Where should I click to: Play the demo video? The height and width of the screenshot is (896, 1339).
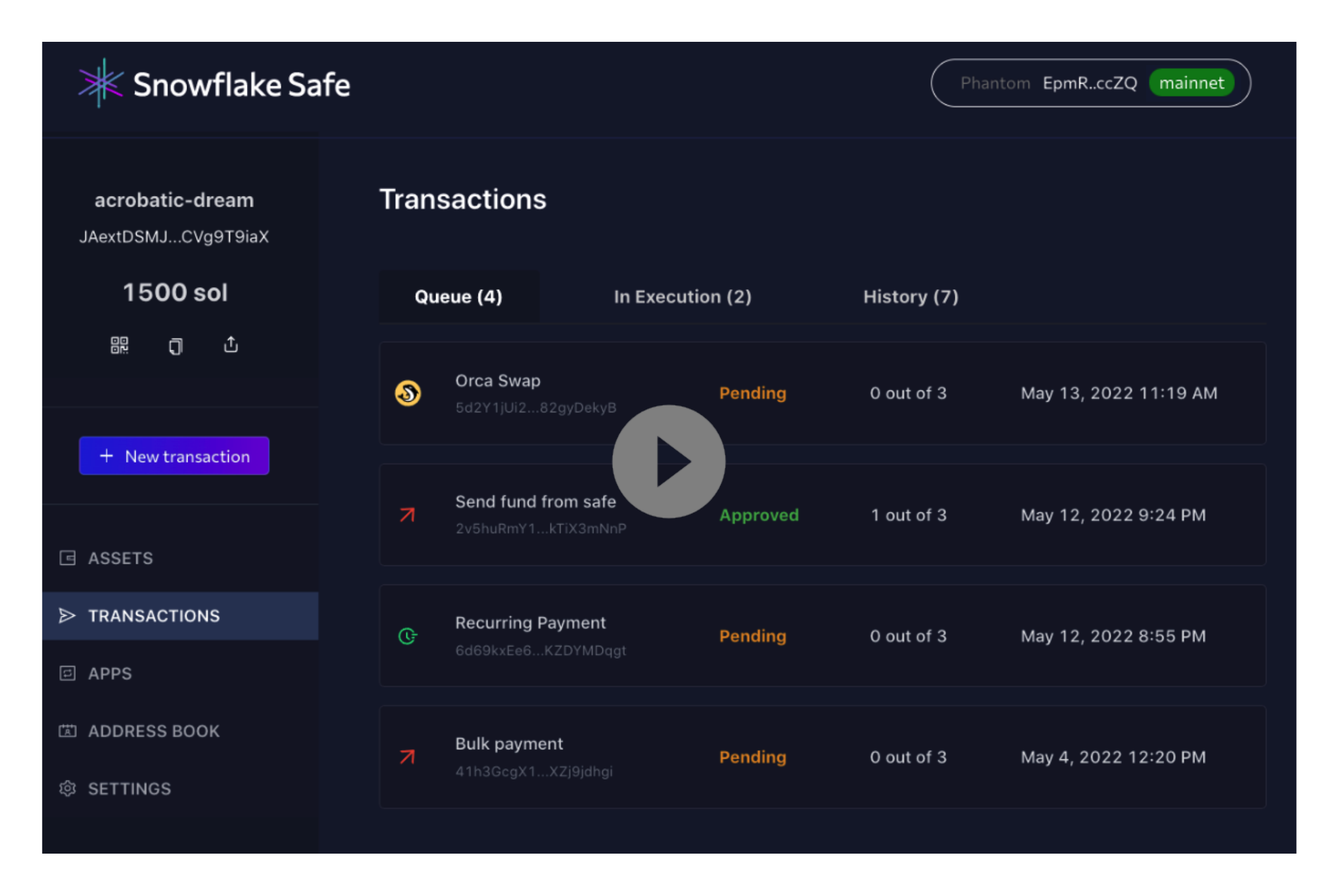click(667, 462)
